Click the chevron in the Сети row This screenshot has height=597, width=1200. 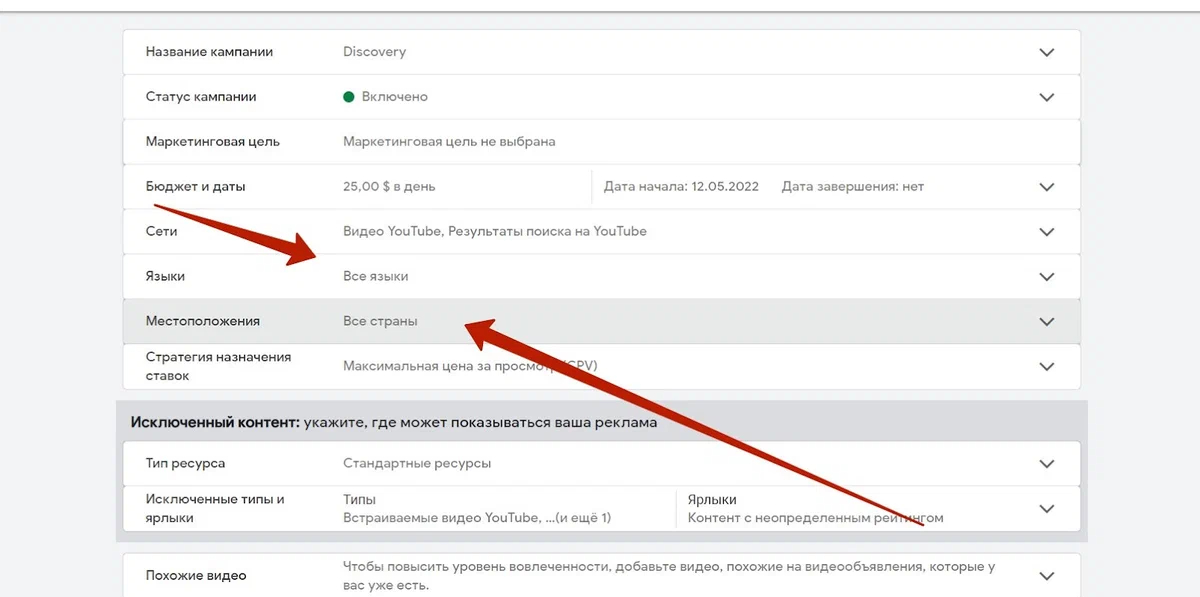pyautogui.click(x=1046, y=232)
